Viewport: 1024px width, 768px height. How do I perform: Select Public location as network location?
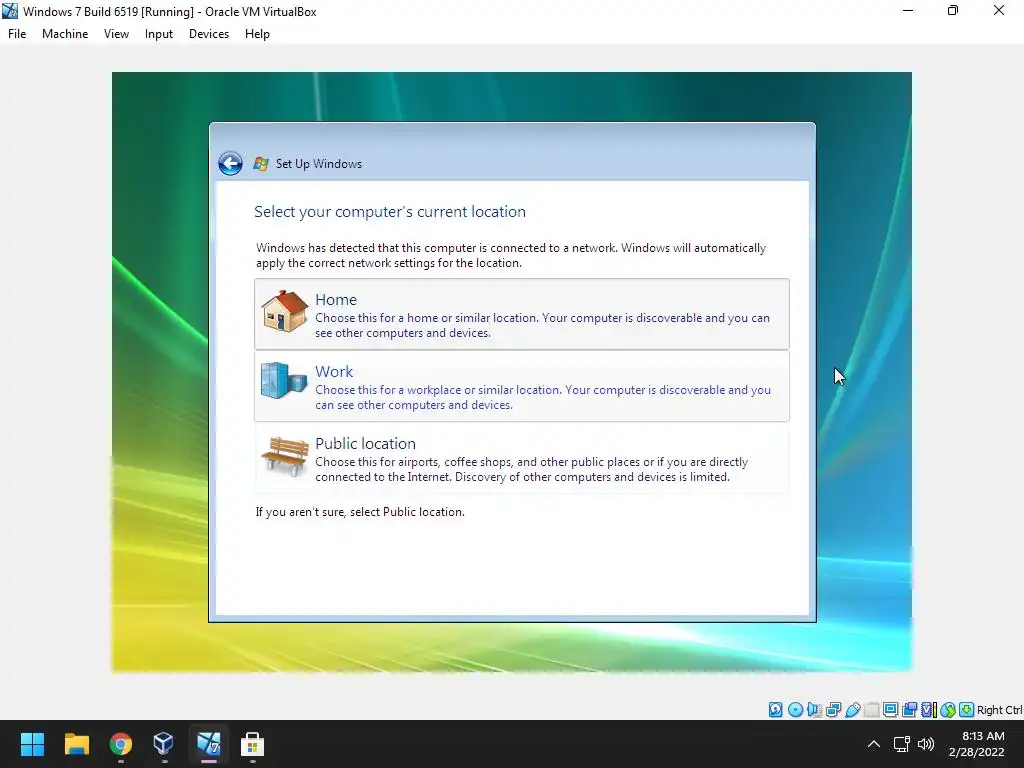522,458
